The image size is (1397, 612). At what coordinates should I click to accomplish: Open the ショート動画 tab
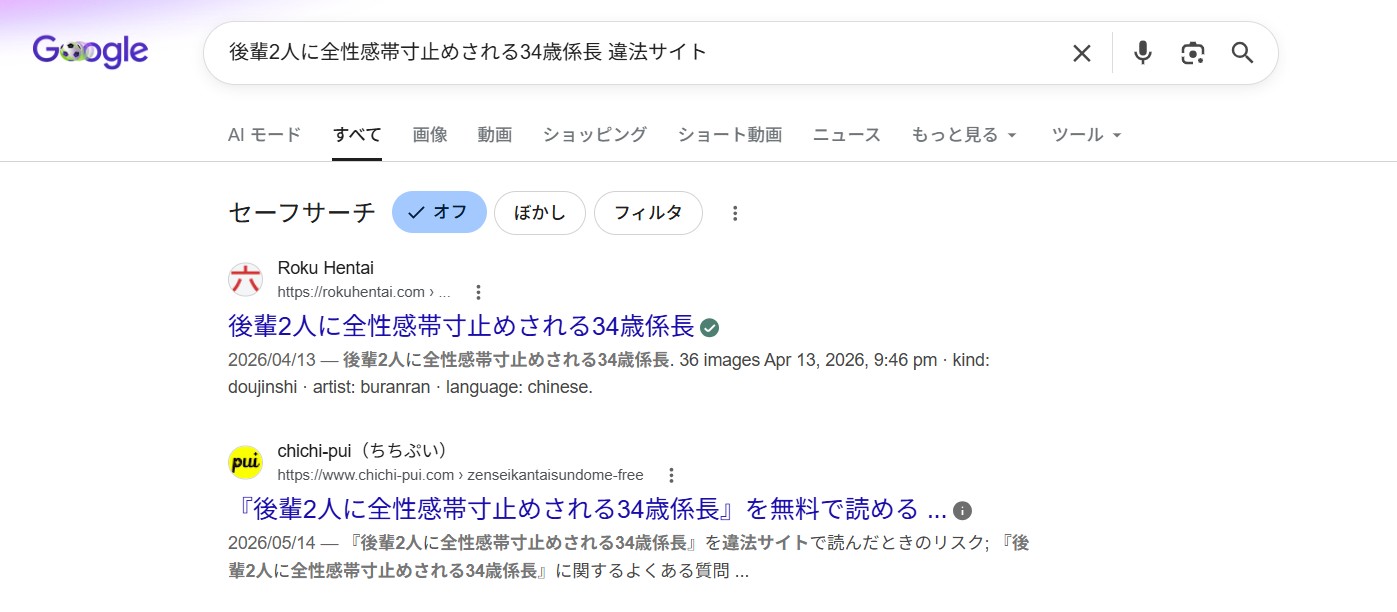(x=730, y=135)
